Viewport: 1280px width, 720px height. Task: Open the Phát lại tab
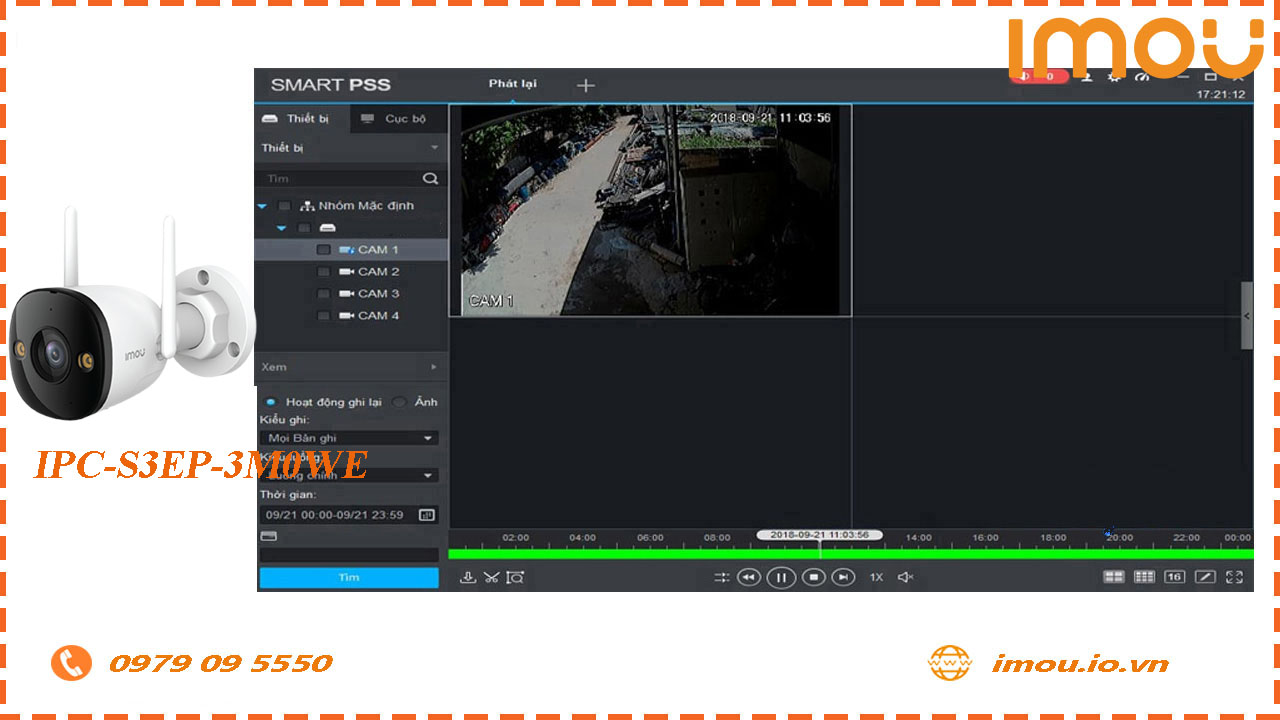coord(511,85)
